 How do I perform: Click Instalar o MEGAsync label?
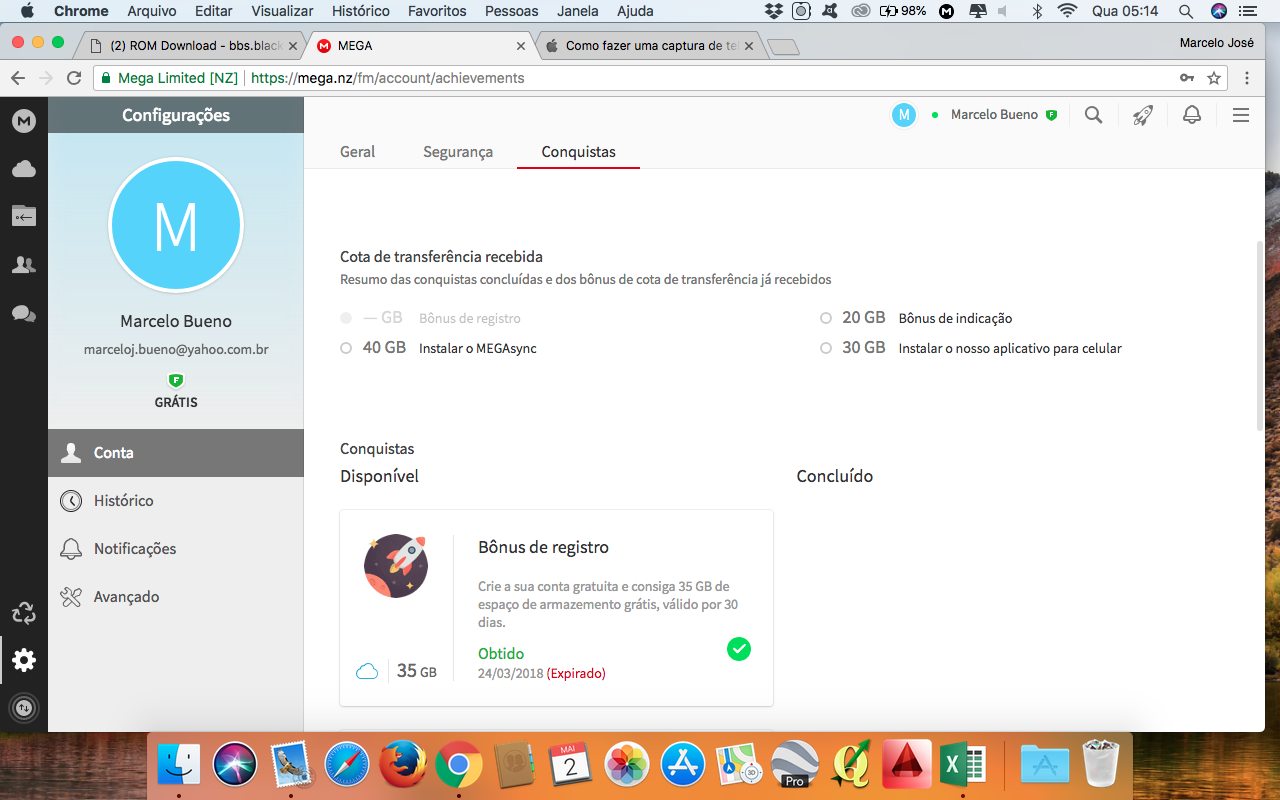pos(478,349)
